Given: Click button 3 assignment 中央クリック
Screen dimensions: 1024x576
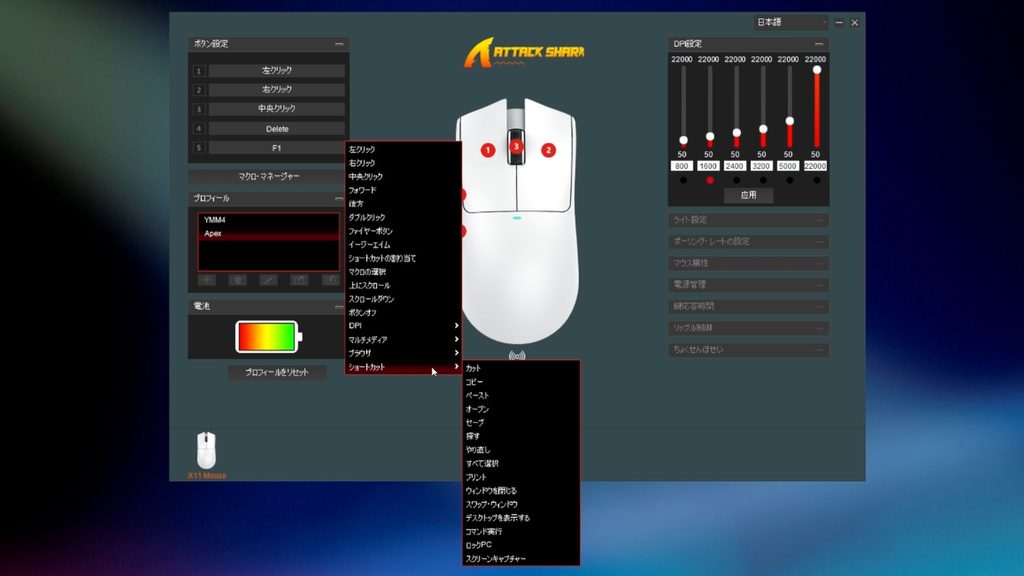Looking at the screenshot, I should (x=277, y=109).
